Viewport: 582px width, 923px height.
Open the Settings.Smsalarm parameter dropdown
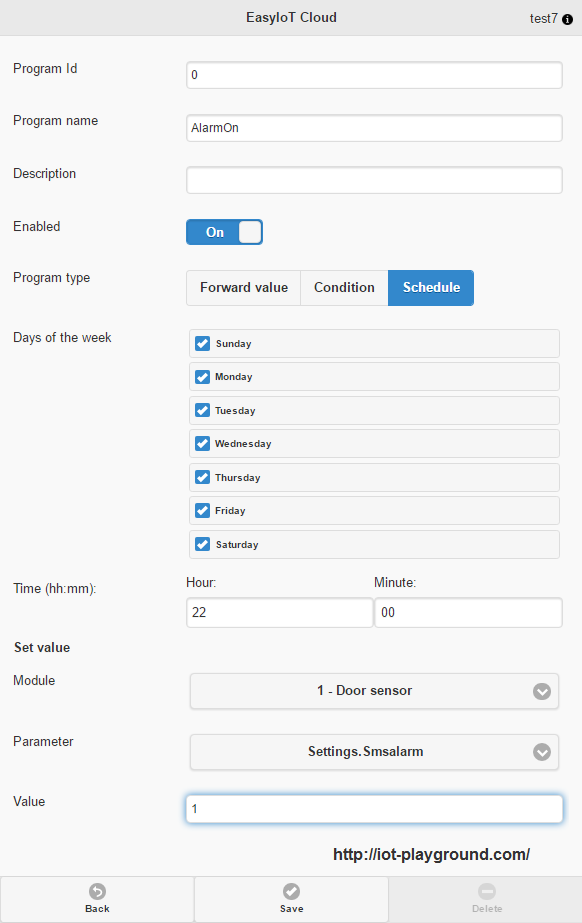click(x=374, y=752)
